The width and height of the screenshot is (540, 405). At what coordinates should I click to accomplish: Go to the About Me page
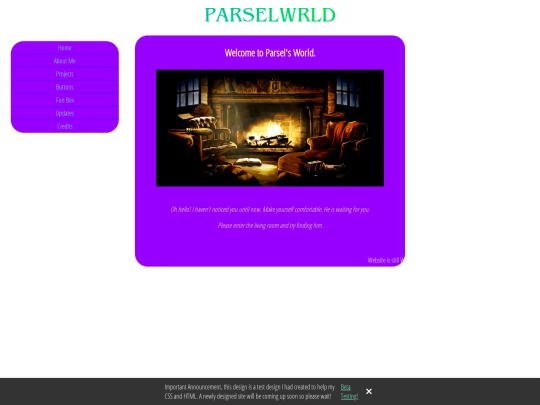[x=65, y=61]
